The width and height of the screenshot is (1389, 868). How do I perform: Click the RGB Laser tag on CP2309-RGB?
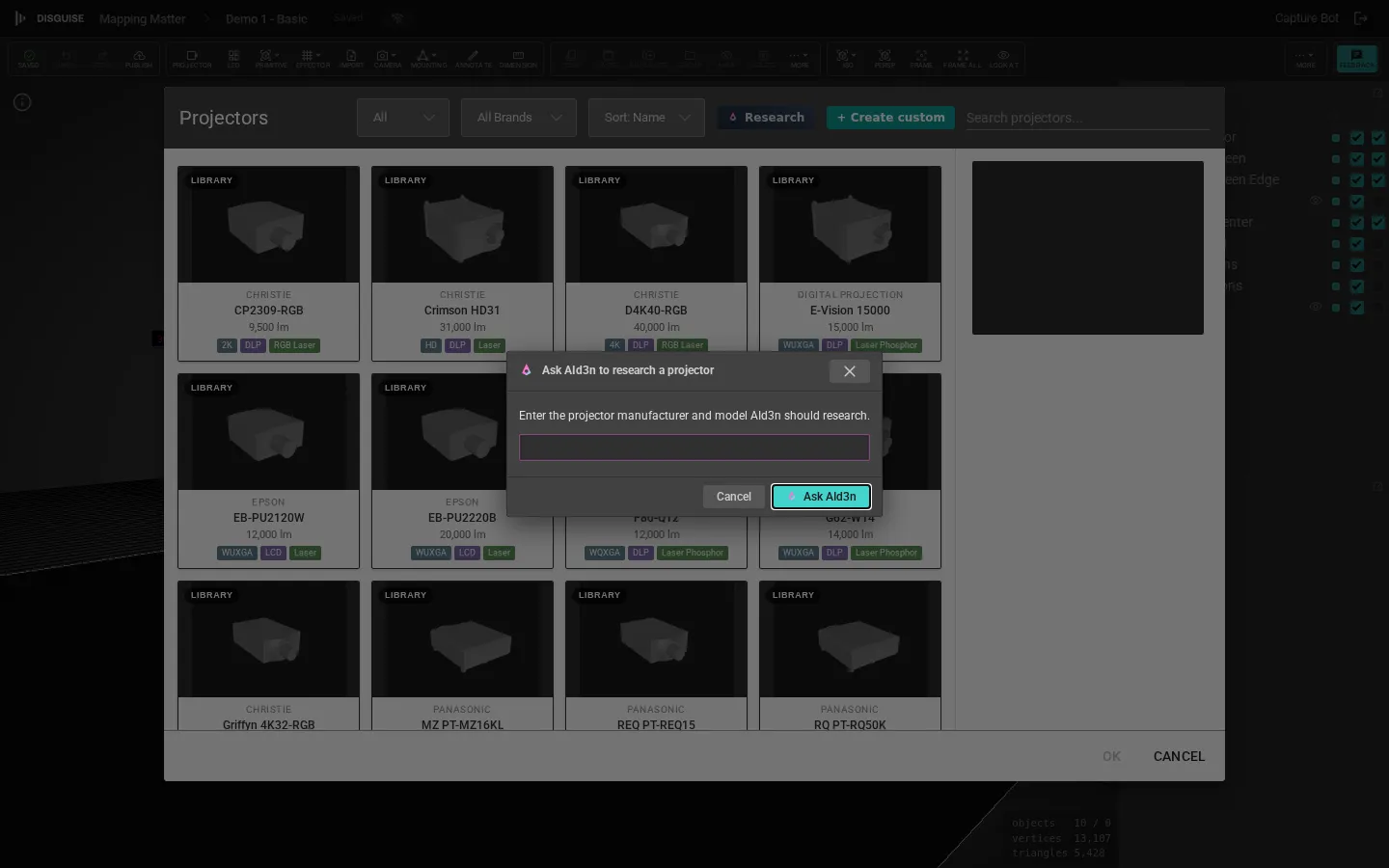(294, 345)
